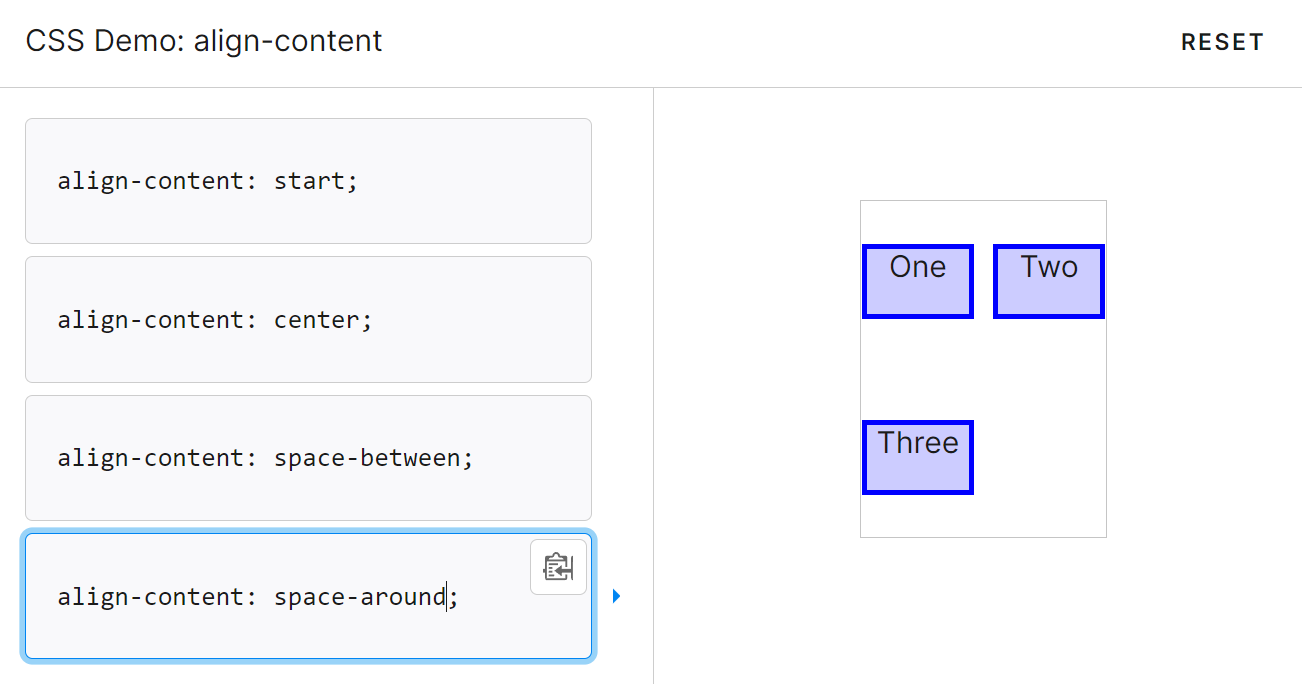Click the center value text
Image resolution: width=1302 pixels, height=684 pixels.
316,320
